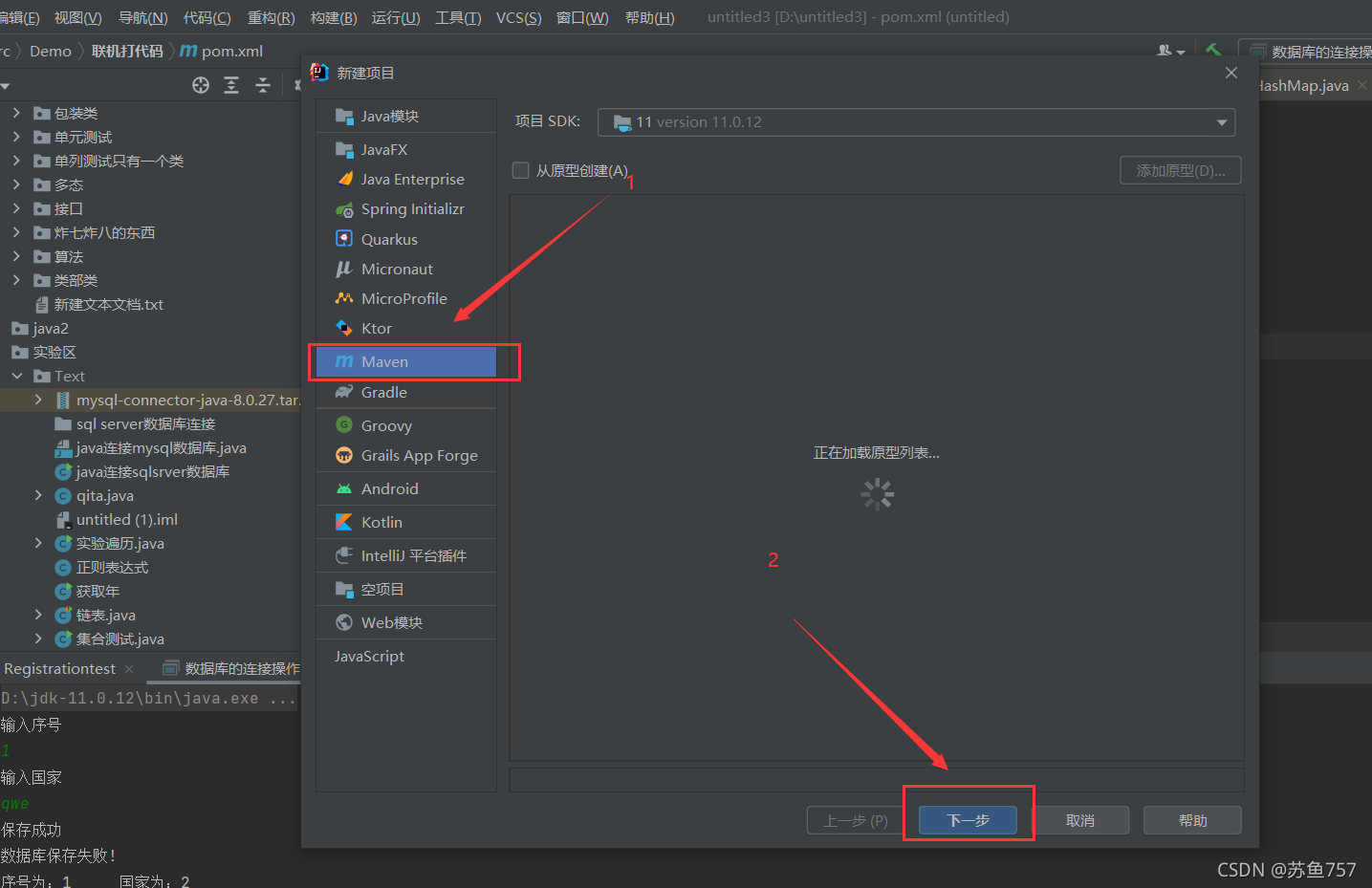This screenshot has width=1372, height=888.
Task: Switch to the Registrationtest run tab
Action: coord(59,668)
